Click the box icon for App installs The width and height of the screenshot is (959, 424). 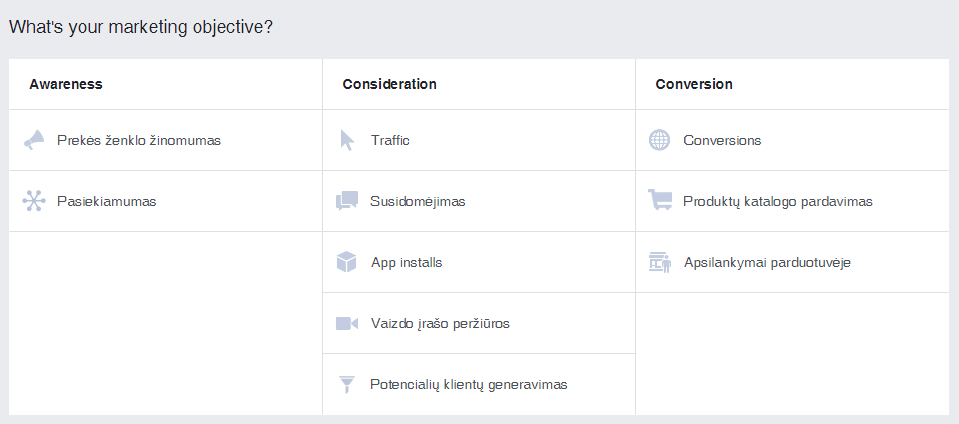(x=347, y=262)
